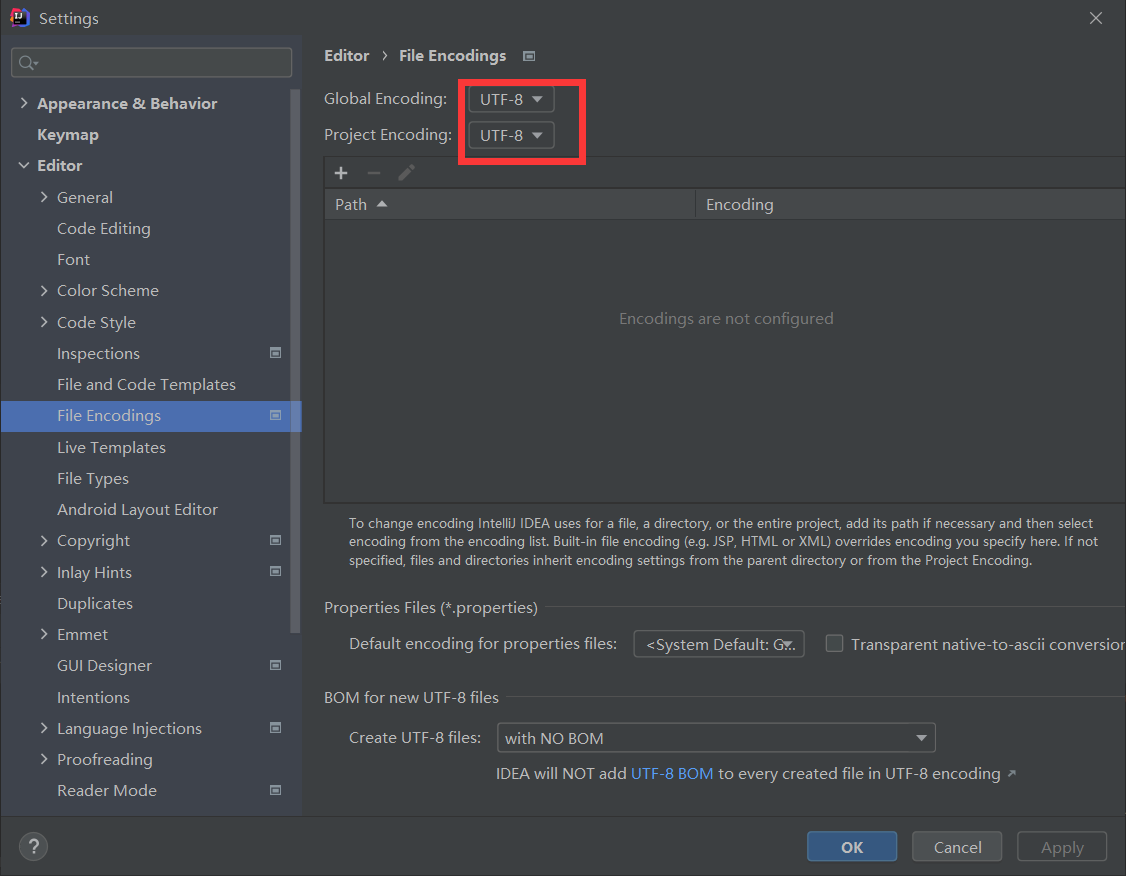Screen dimensions: 1126x876
Task: Expand the Emmet node
Action: coord(44,634)
